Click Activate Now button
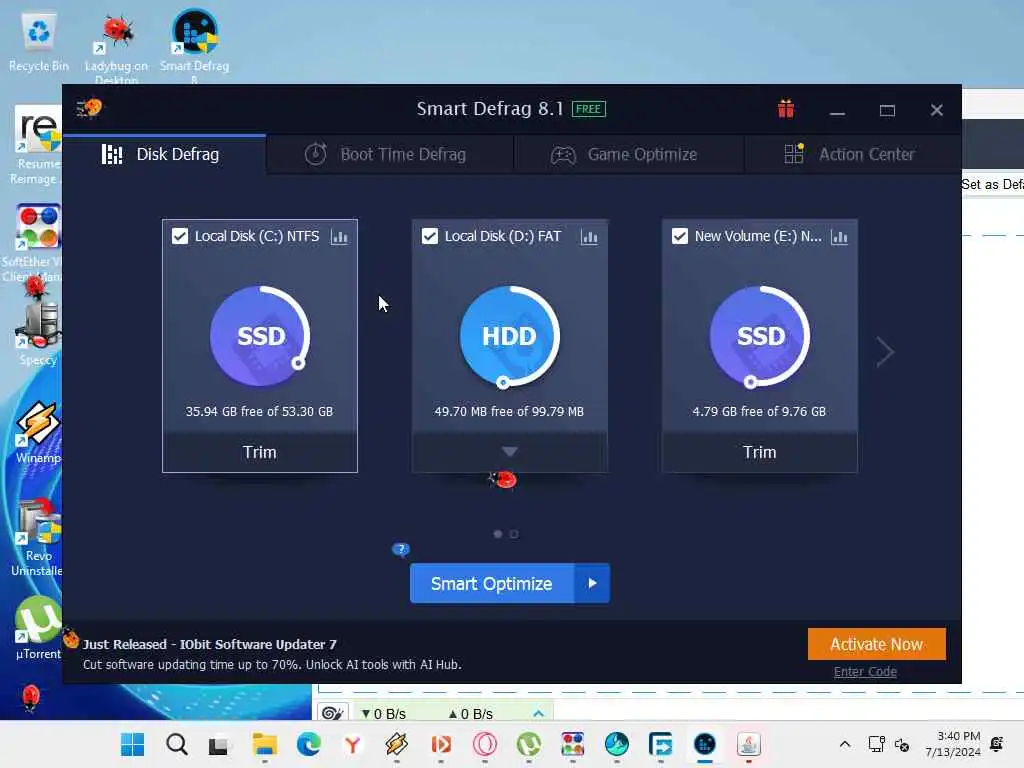1024x768 pixels. point(876,644)
